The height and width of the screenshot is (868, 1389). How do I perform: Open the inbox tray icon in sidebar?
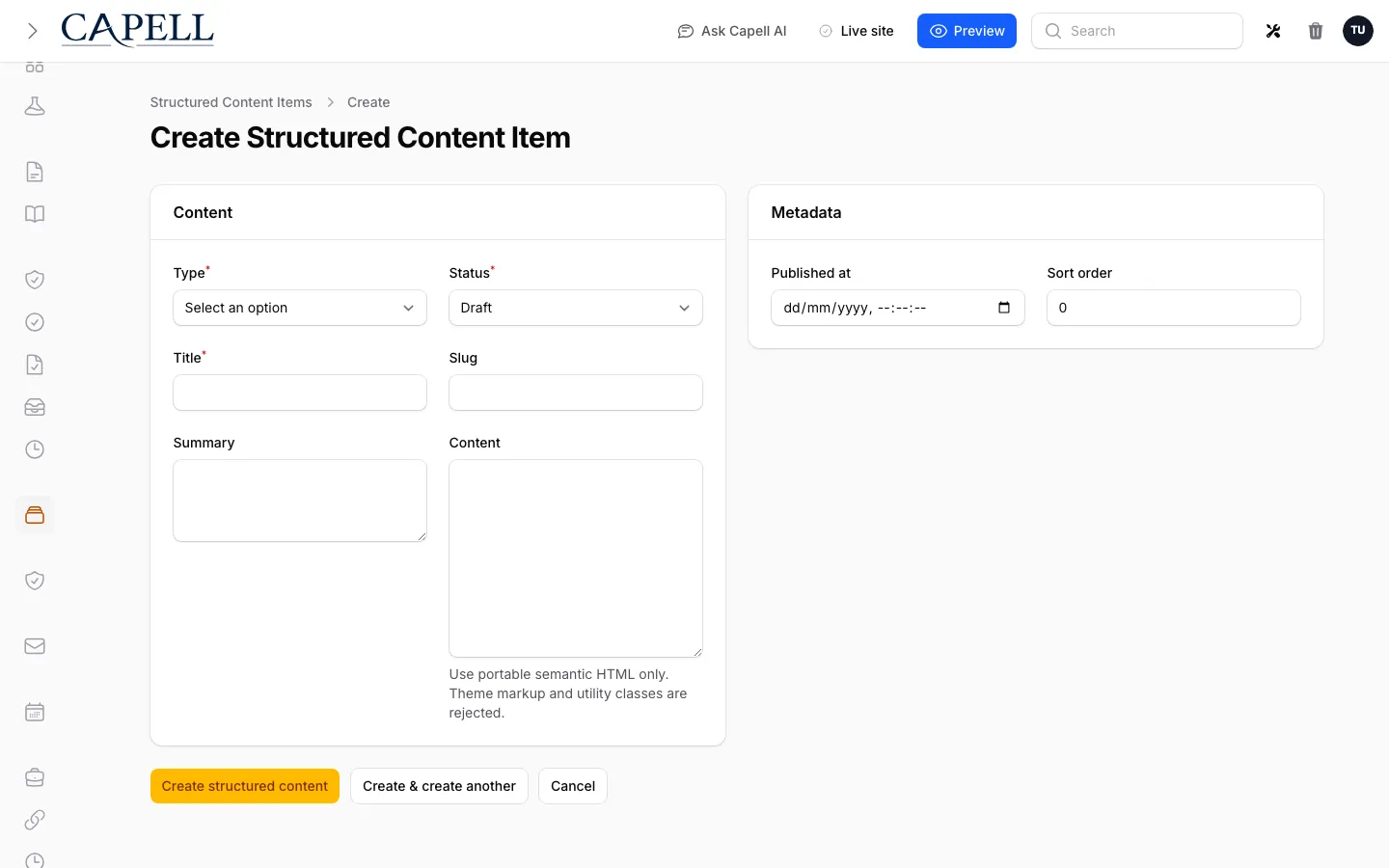click(35, 407)
